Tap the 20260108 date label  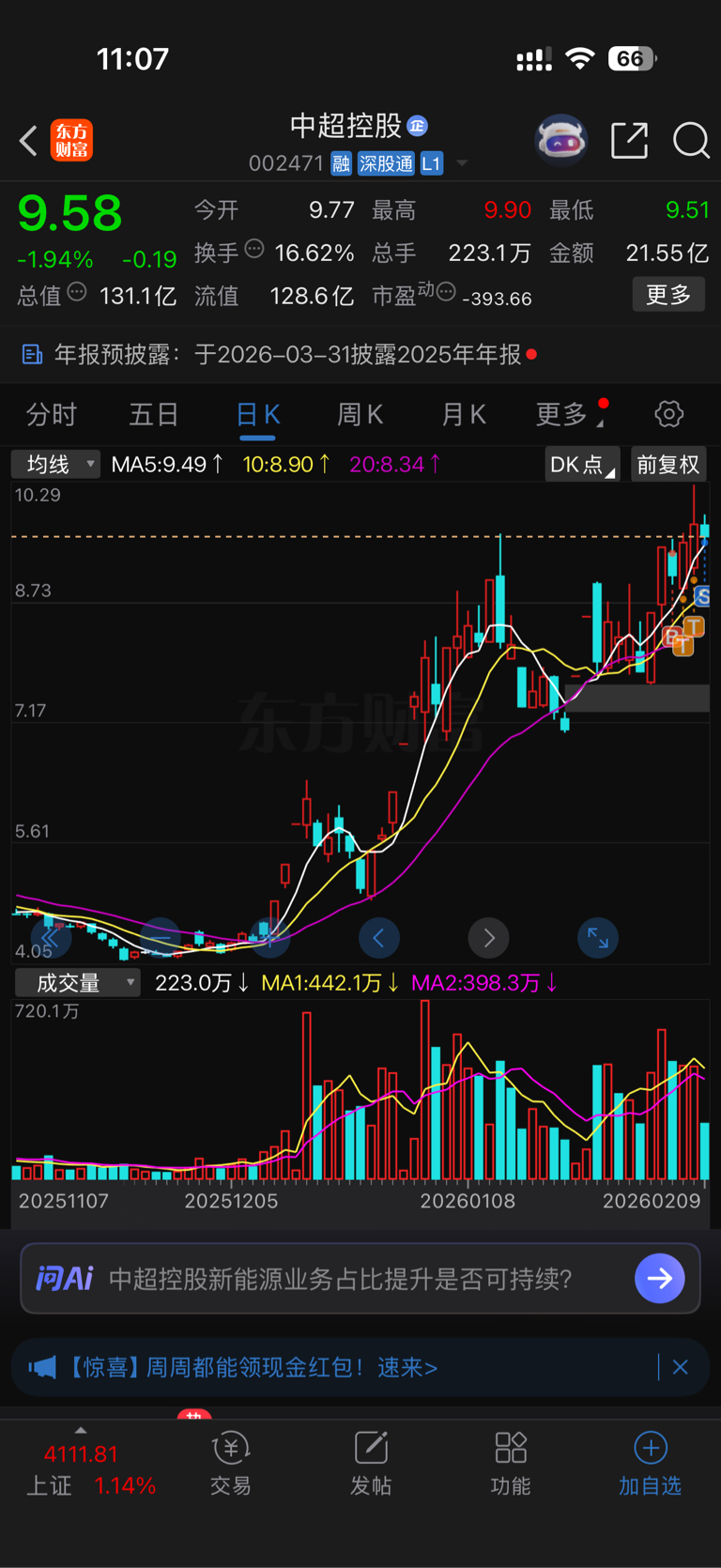468,1201
